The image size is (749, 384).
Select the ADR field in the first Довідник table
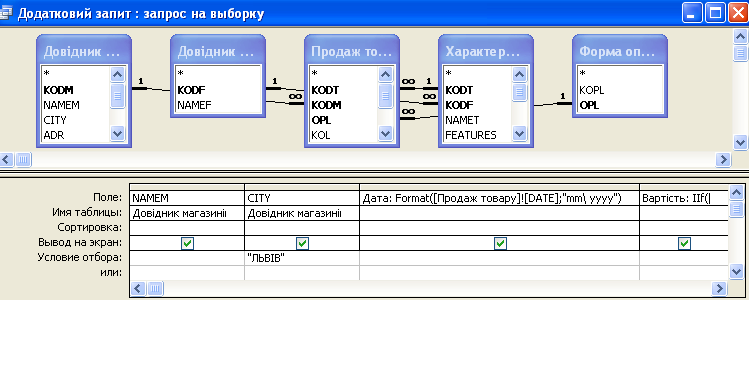tap(54, 136)
